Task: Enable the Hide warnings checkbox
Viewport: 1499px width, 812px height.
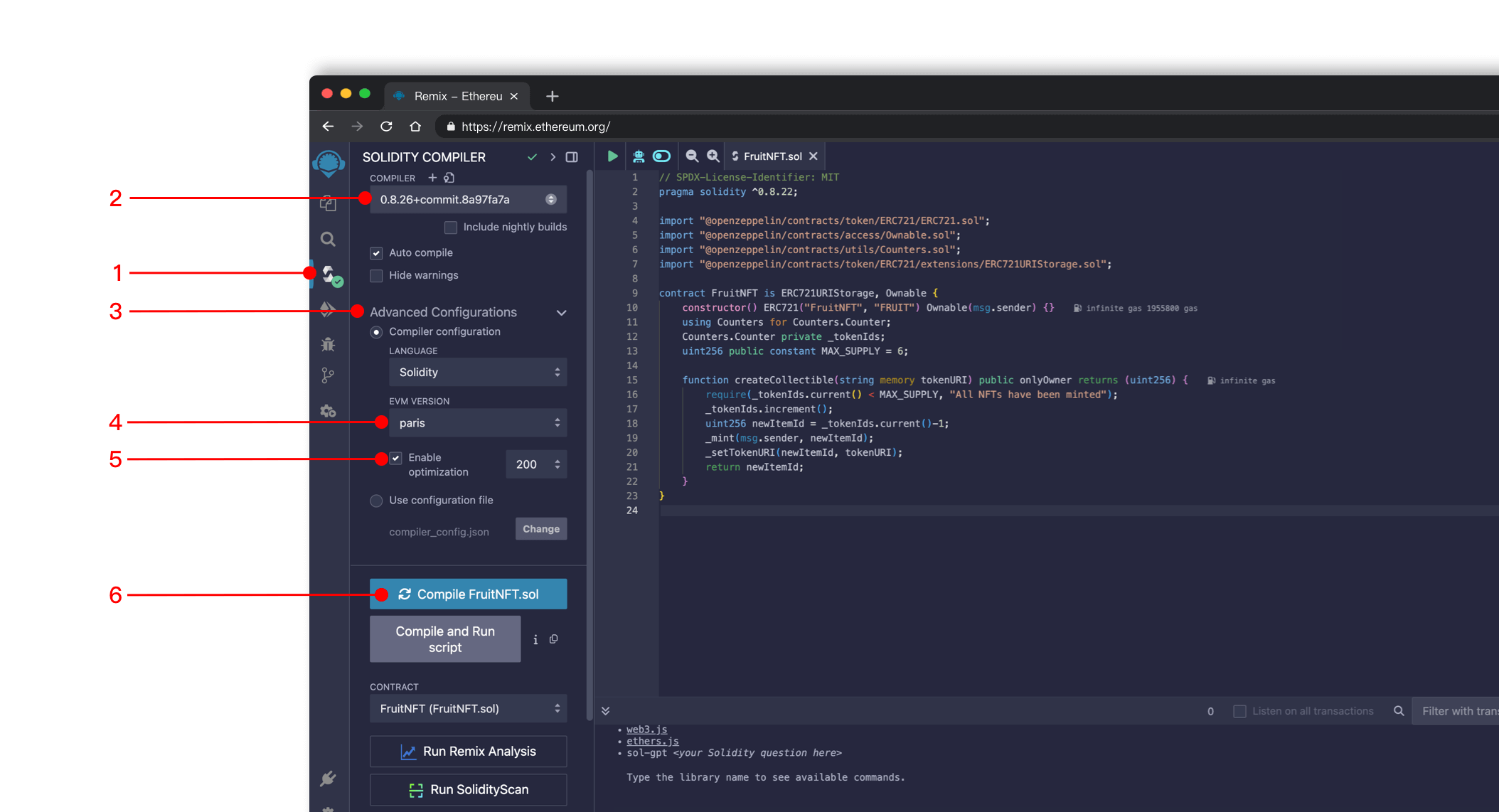Action: point(376,275)
